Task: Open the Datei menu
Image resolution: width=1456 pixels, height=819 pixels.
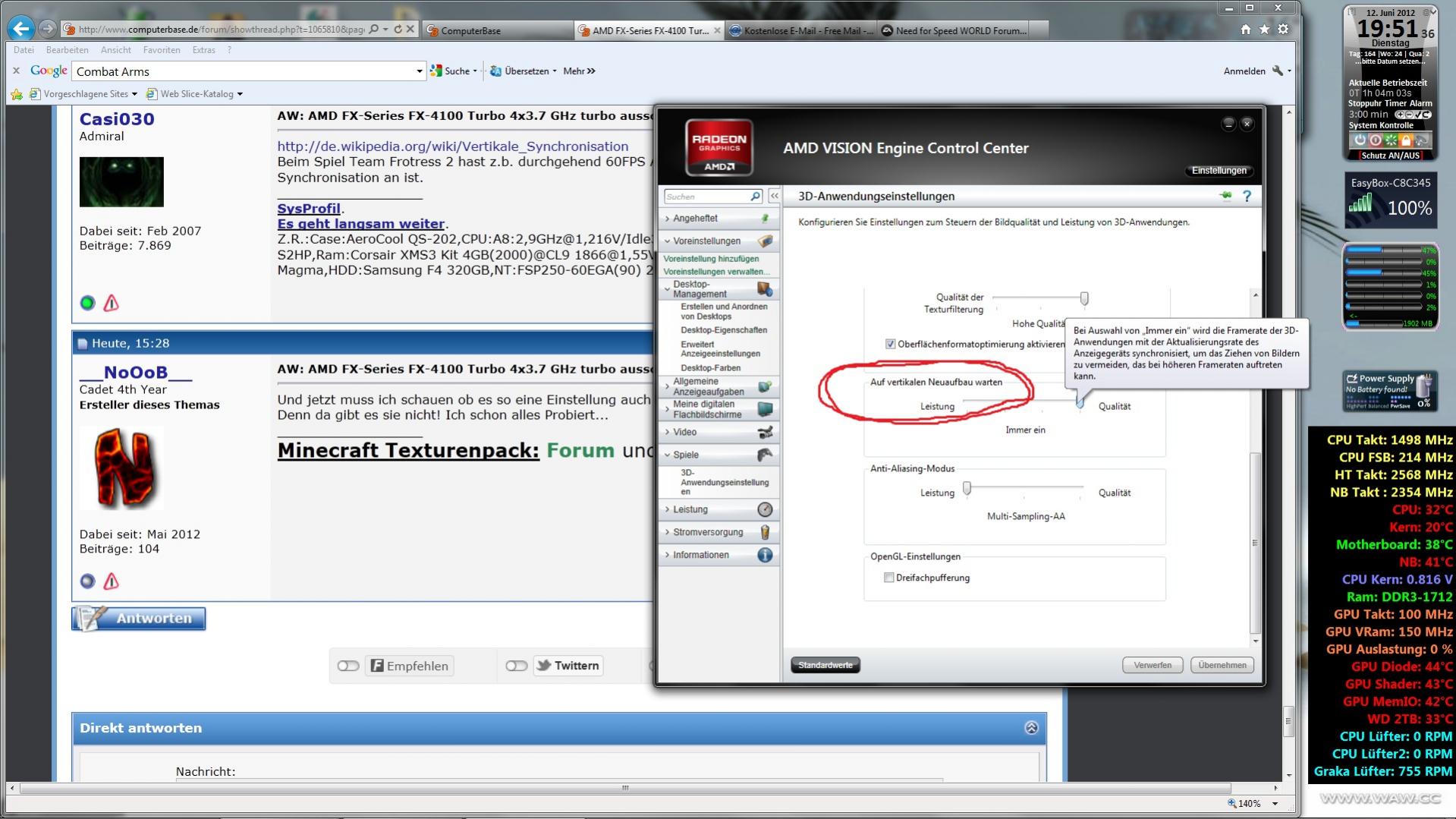Action: pos(24,50)
